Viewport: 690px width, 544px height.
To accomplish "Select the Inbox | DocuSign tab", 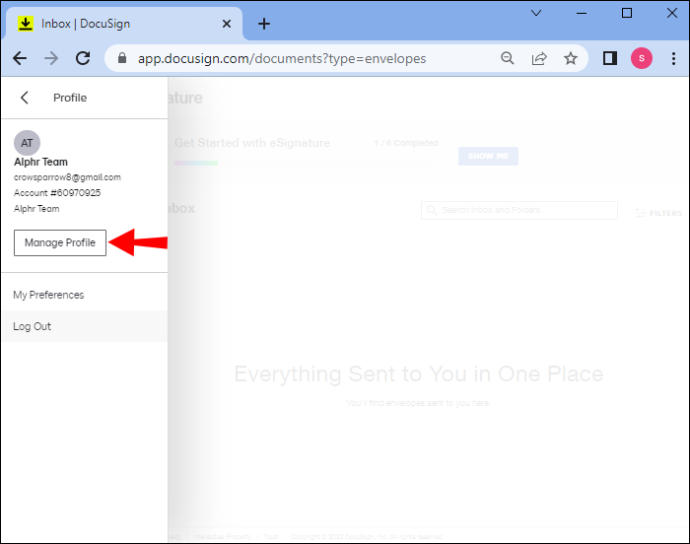I will (123, 24).
